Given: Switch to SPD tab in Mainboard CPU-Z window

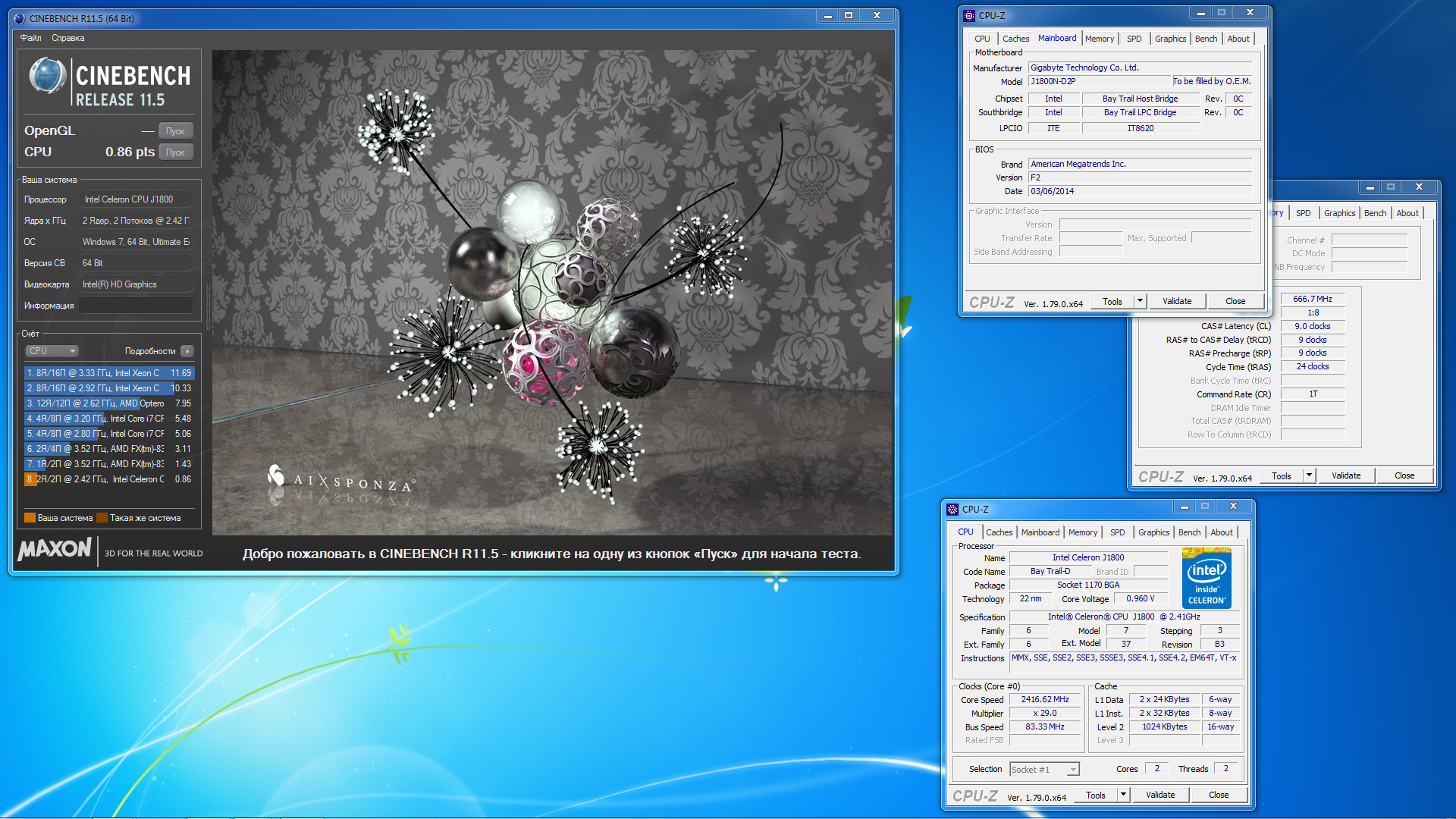Looking at the screenshot, I should [x=1134, y=39].
